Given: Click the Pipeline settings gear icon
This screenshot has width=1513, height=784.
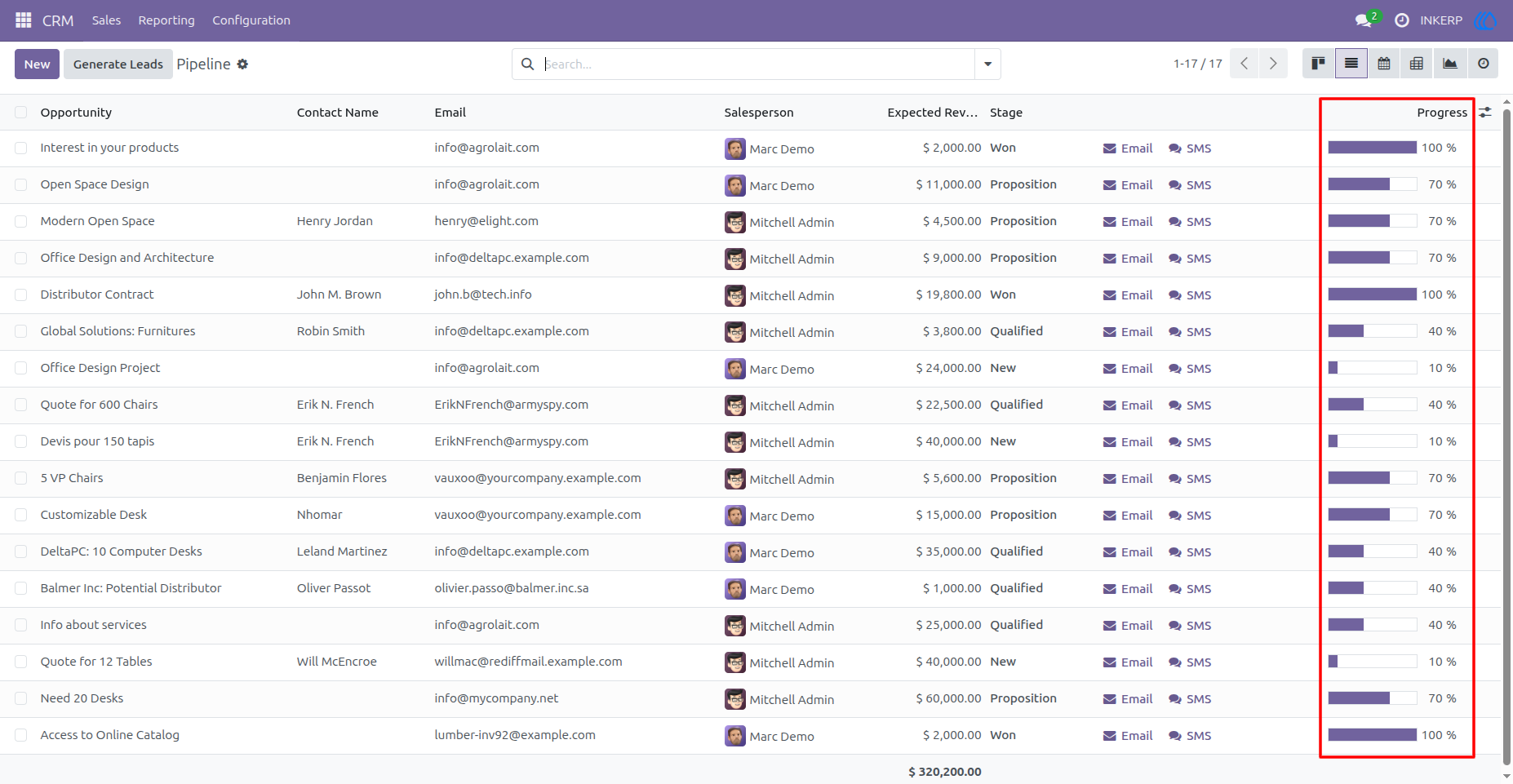Looking at the screenshot, I should click(x=242, y=64).
